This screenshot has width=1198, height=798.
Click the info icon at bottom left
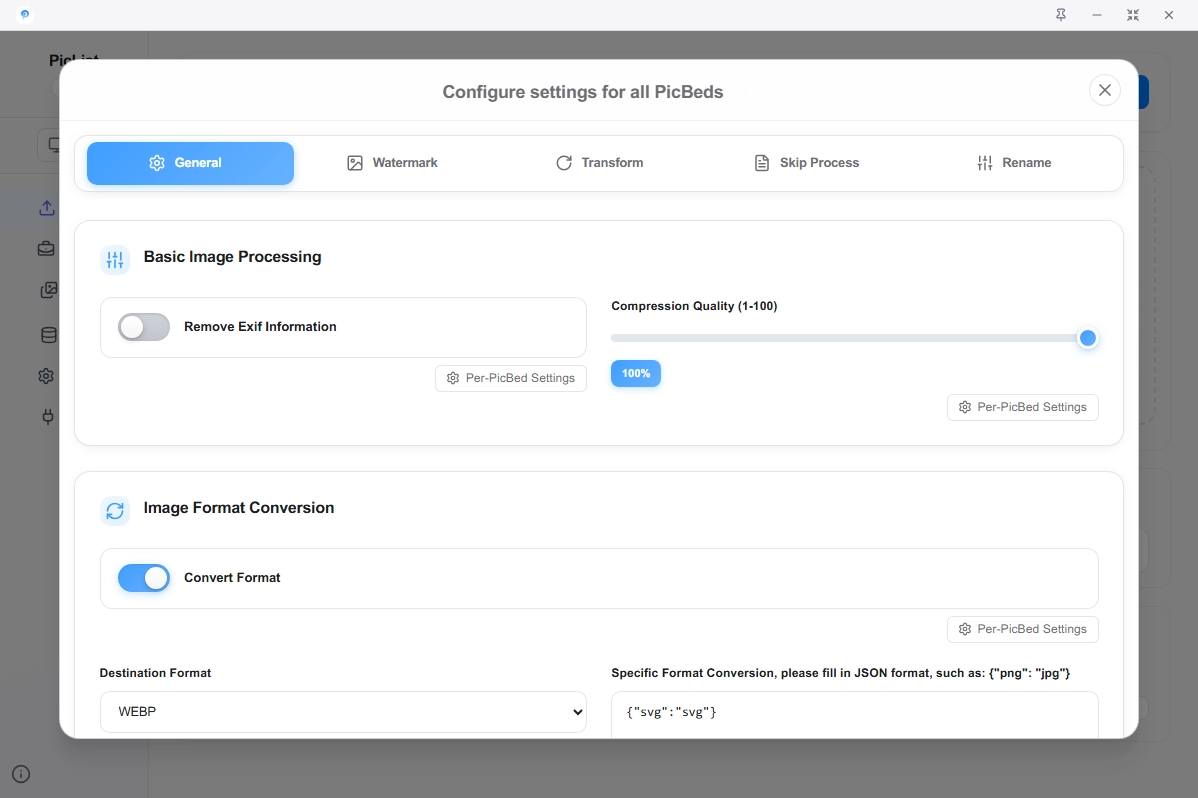coord(21,773)
